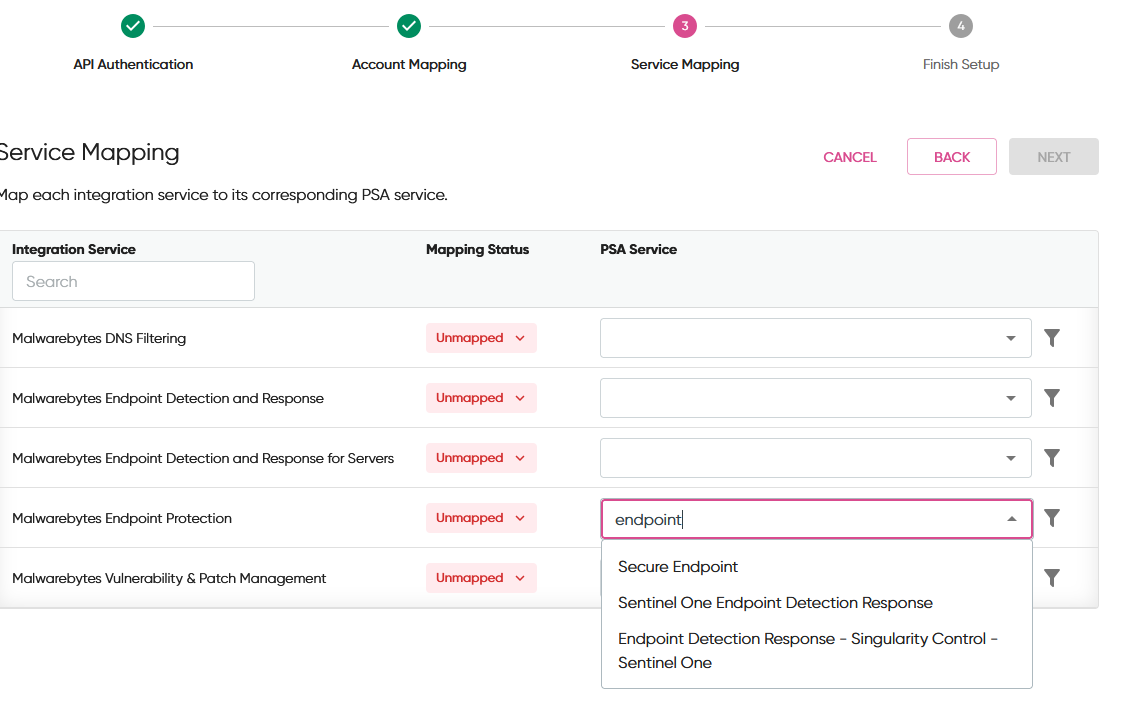The height and width of the screenshot is (708, 1132).
Task: Collapse the open endpoint PSA Service dropdown arrow
Action: click(1011, 519)
